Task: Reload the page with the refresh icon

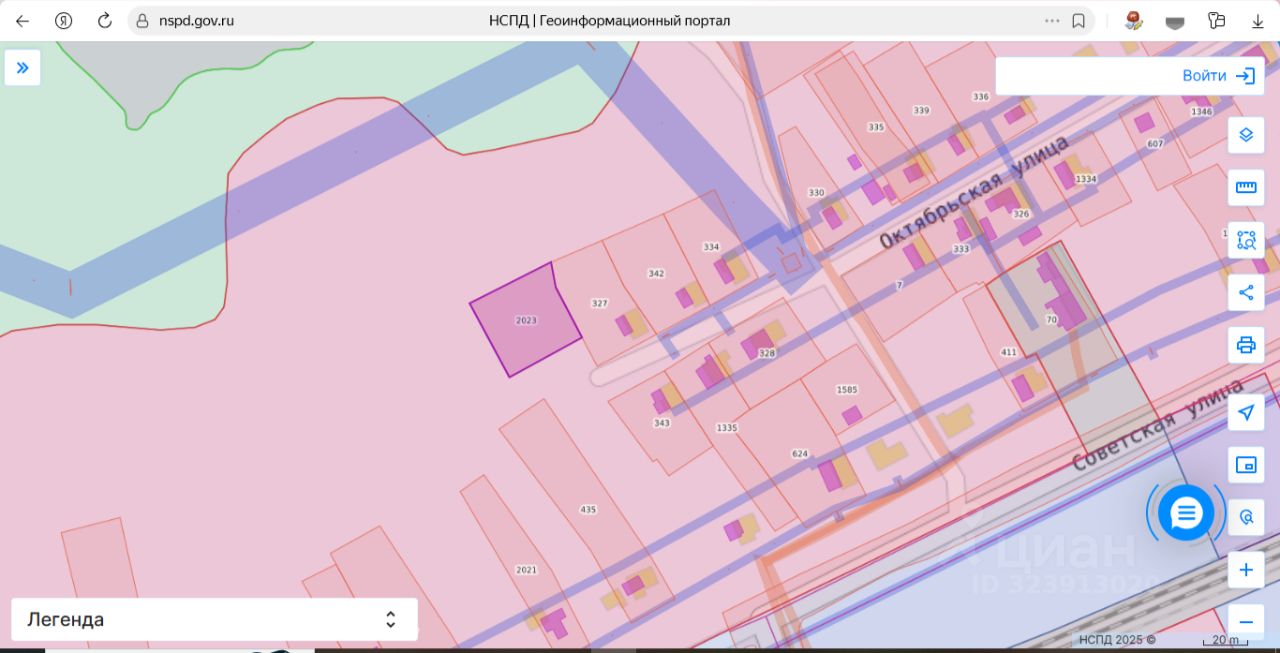Action: [104, 20]
